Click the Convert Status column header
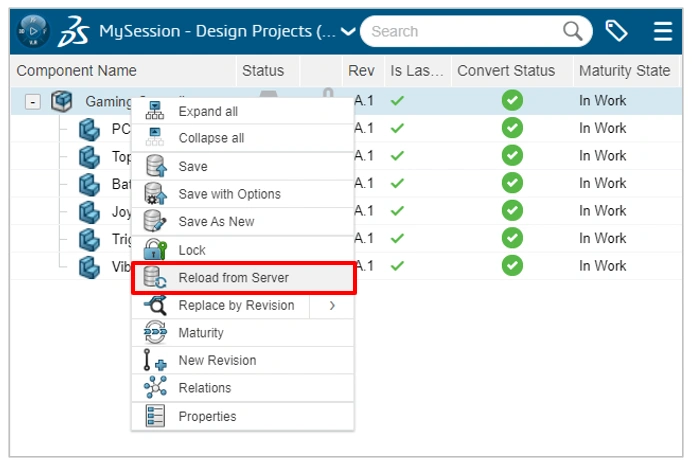This screenshot has height=468, width=692. pyautogui.click(x=506, y=71)
